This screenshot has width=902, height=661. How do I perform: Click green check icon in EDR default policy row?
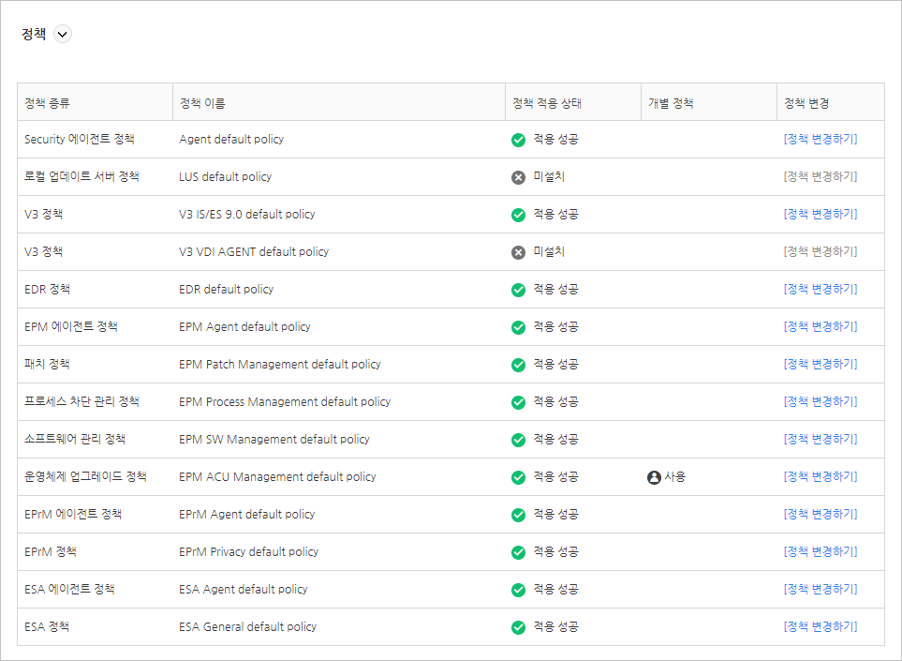518,290
